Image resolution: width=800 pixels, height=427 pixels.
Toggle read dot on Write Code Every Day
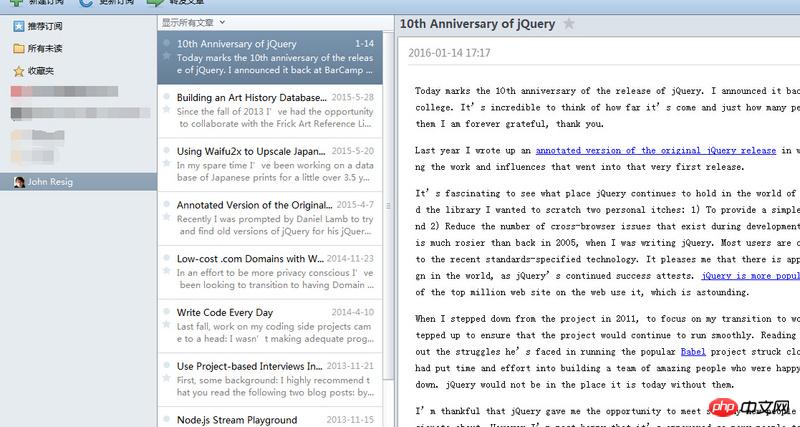166,311
